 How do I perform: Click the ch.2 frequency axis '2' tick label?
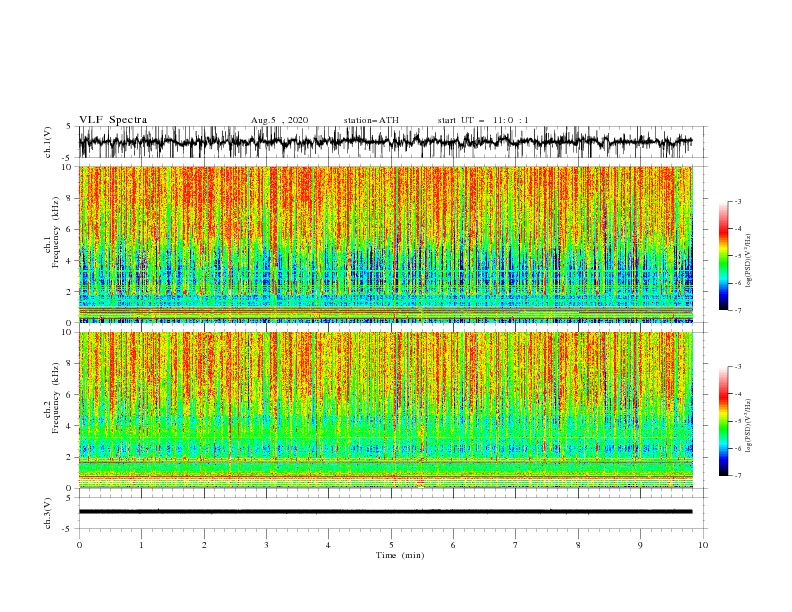click(71, 457)
